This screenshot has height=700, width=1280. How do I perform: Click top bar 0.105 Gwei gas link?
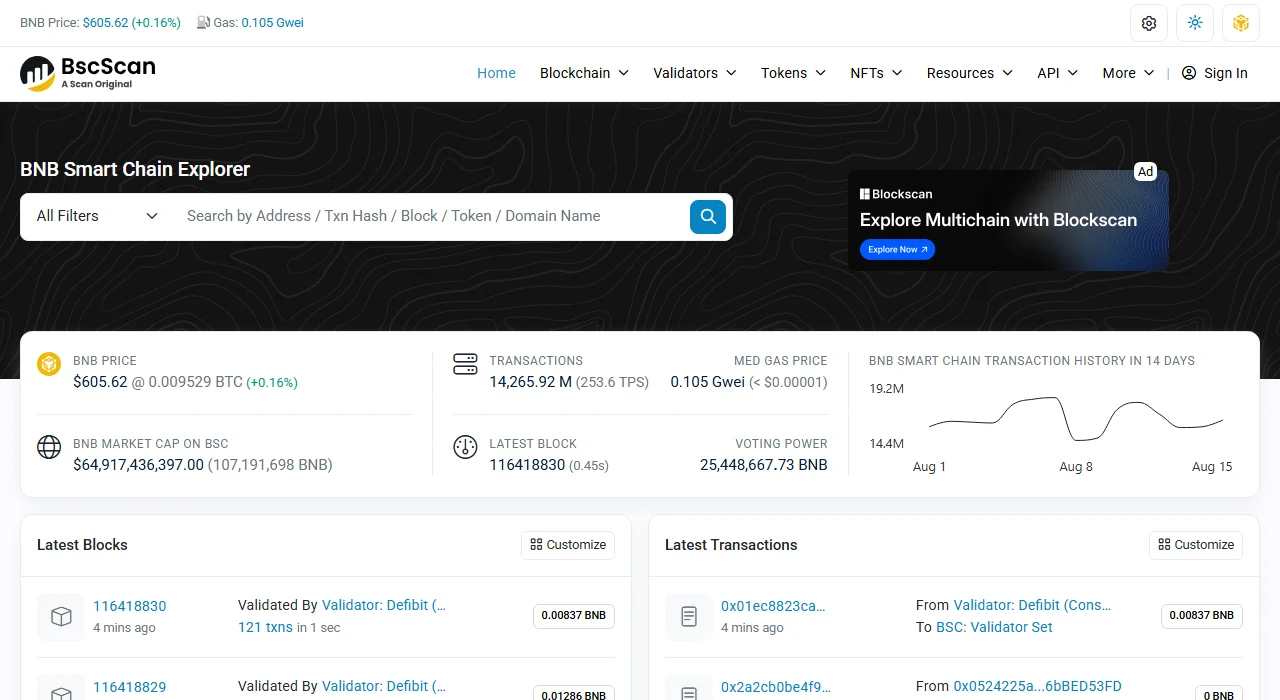[x=272, y=22]
